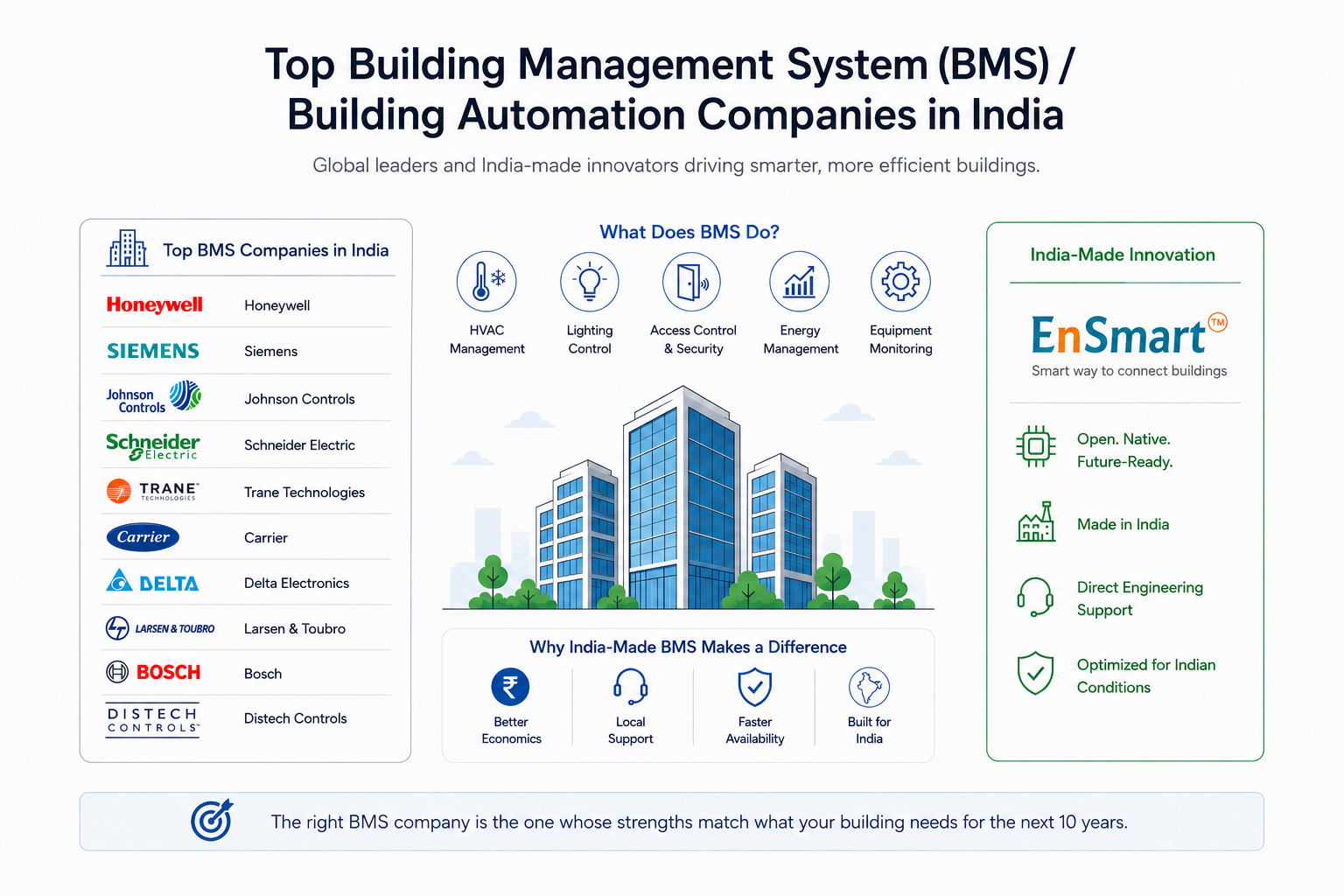The width and height of the screenshot is (1344, 896).
Task: Select the Energy Management bar chart icon
Action: 799,282
